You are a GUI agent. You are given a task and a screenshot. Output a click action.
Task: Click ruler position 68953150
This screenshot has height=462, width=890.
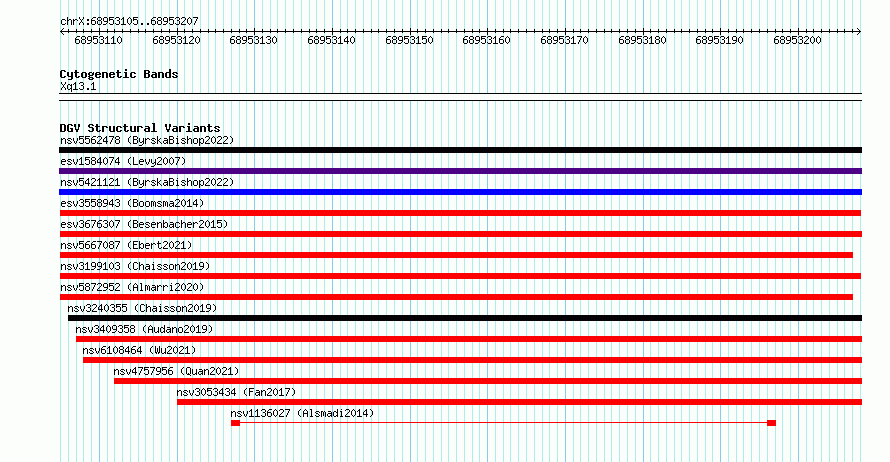(409, 40)
